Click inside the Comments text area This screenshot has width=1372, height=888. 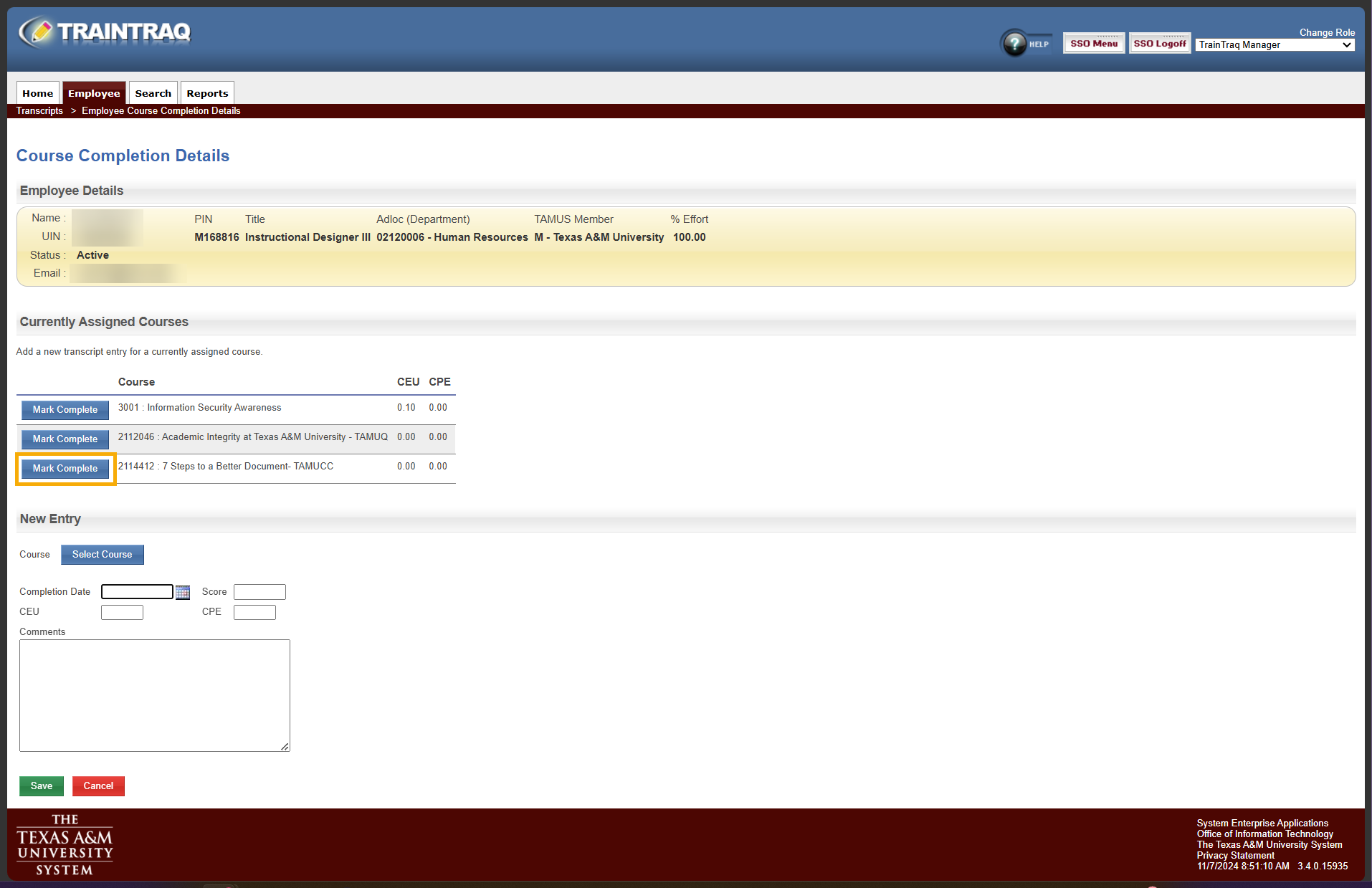[x=154, y=694]
